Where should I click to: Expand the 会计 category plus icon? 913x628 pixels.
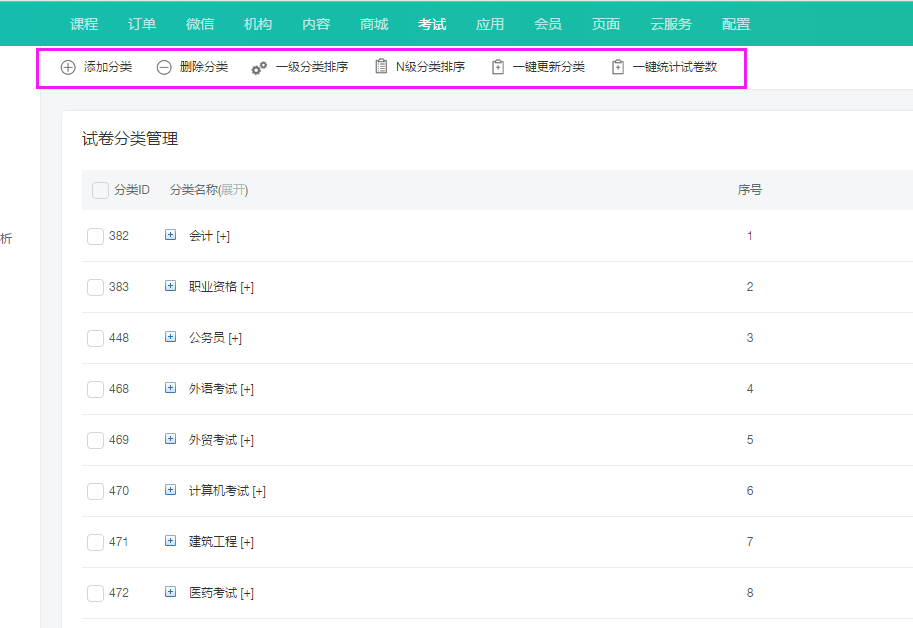pyautogui.click(x=170, y=235)
